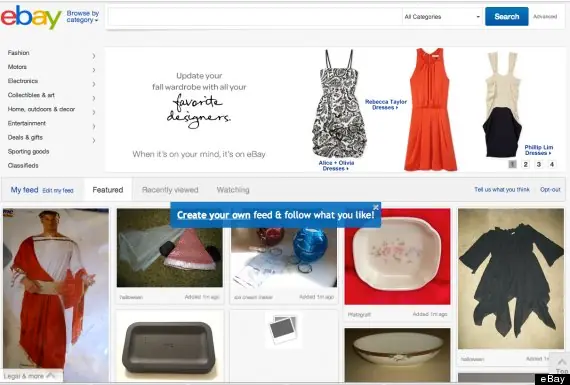This screenshot has height=385, width=570.
Task: Expand the Deals & gifts chevron
Action: (94, 140)
